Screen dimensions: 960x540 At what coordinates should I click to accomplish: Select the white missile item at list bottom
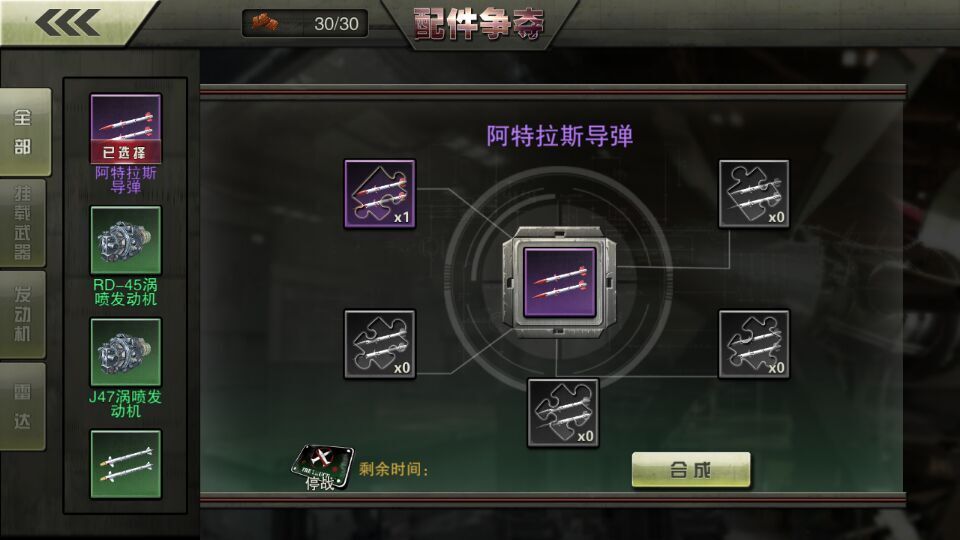126,465
